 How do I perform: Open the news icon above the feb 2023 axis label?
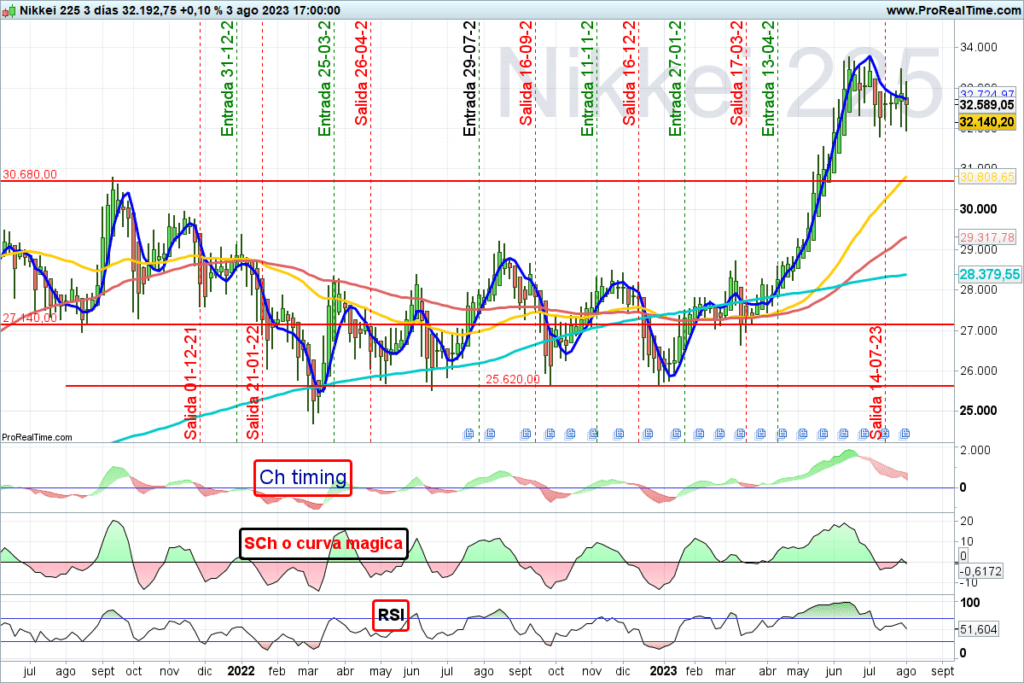[x=698, y=434]
